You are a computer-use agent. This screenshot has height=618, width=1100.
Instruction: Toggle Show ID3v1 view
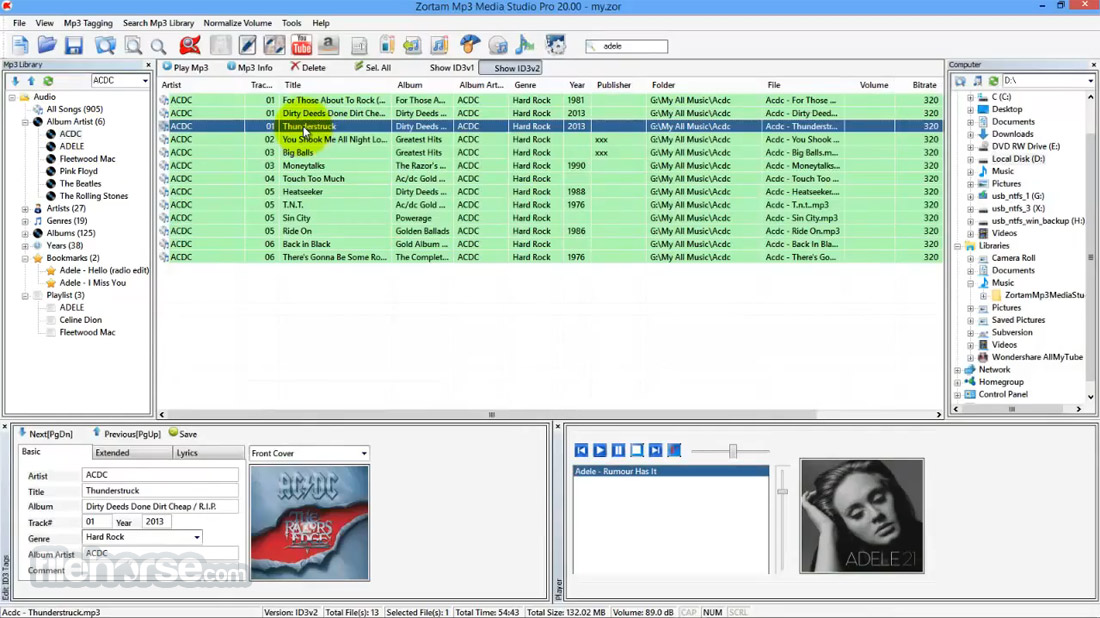(x=452, y=68)
